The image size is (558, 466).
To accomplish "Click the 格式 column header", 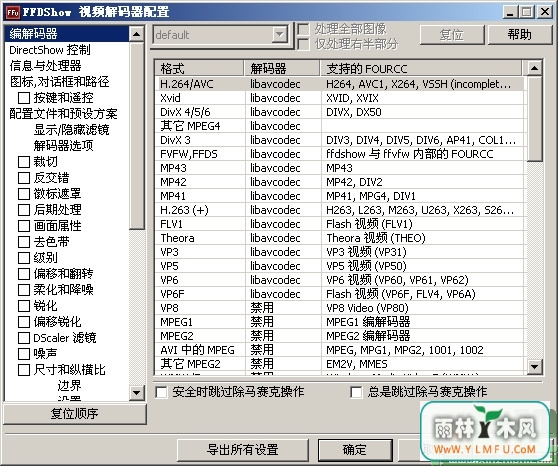I will 199,68.
